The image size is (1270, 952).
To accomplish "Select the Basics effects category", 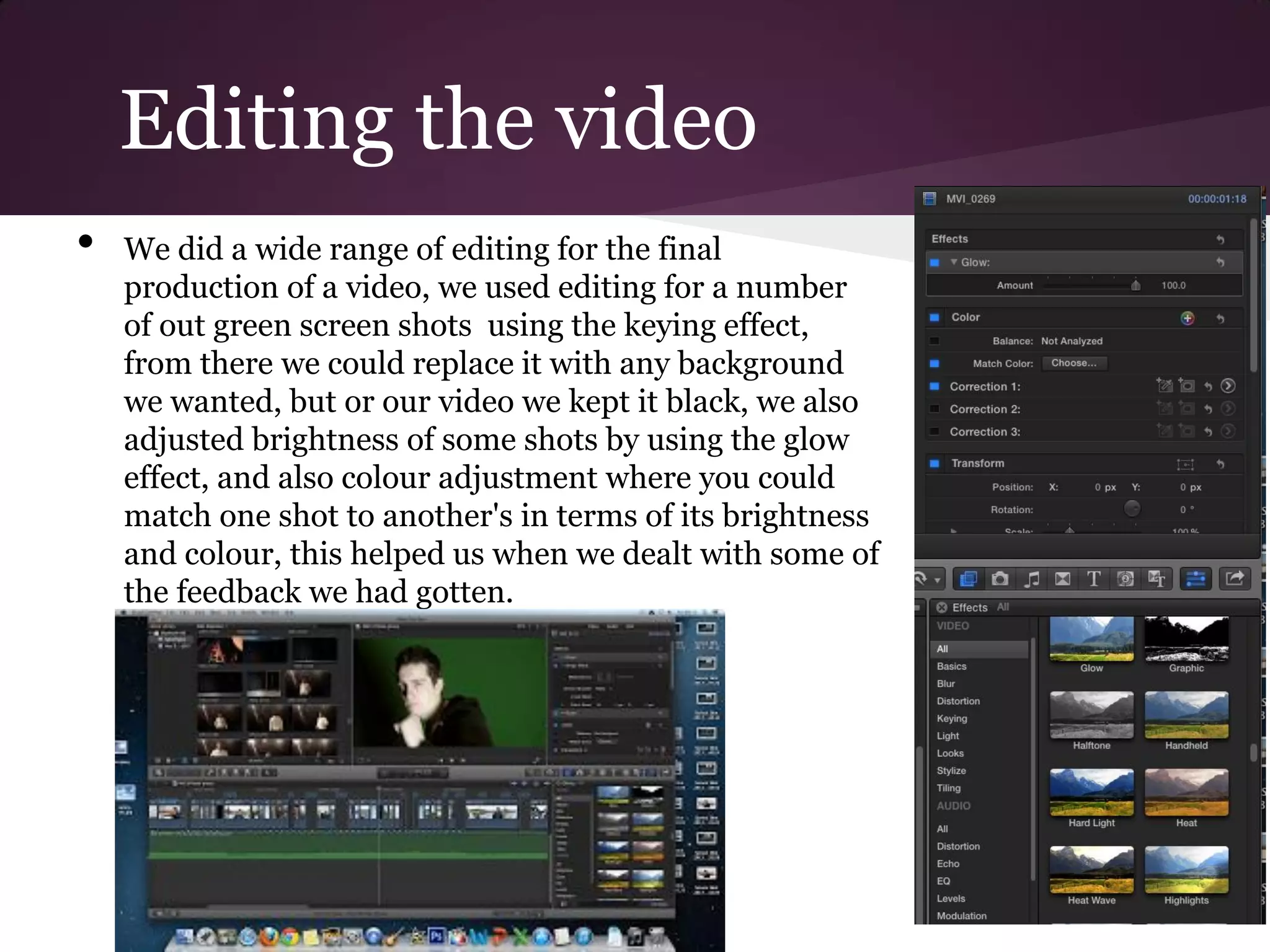I will (951, 666).
